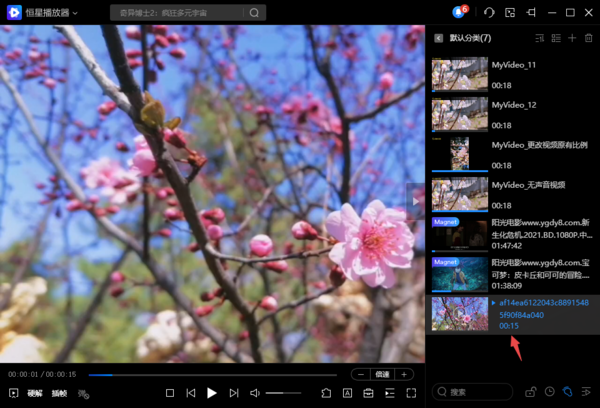This screenshot has width=600, height=408.
Task: Click the 恒星播放器 logo icon
Action: point(14,13)
